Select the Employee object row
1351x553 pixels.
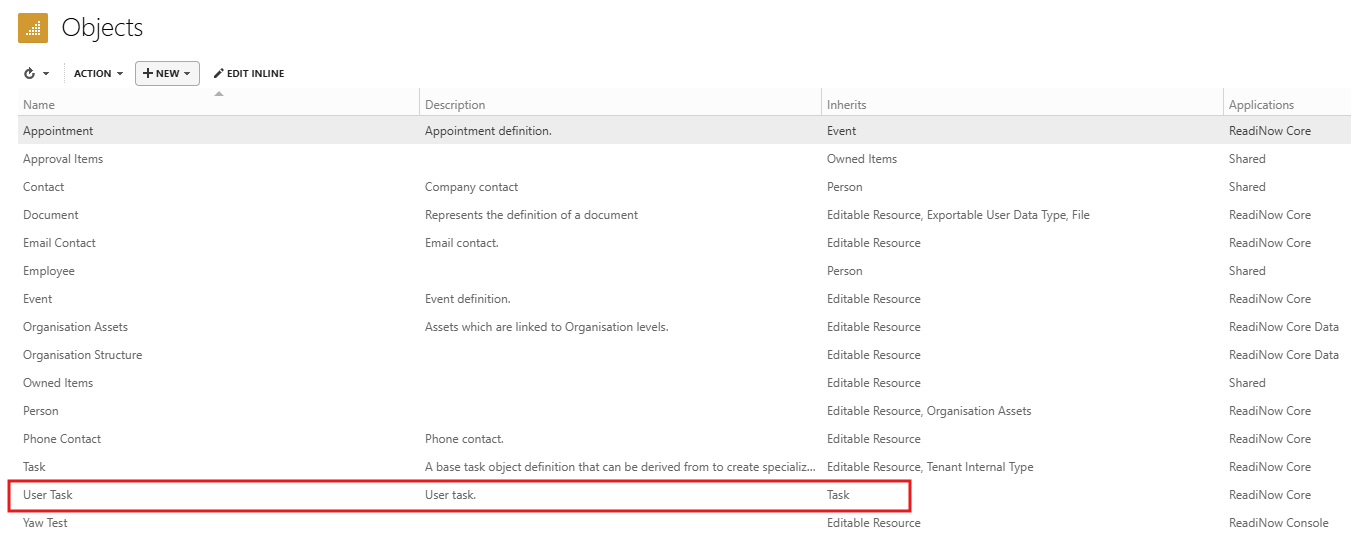coord(49,271)
